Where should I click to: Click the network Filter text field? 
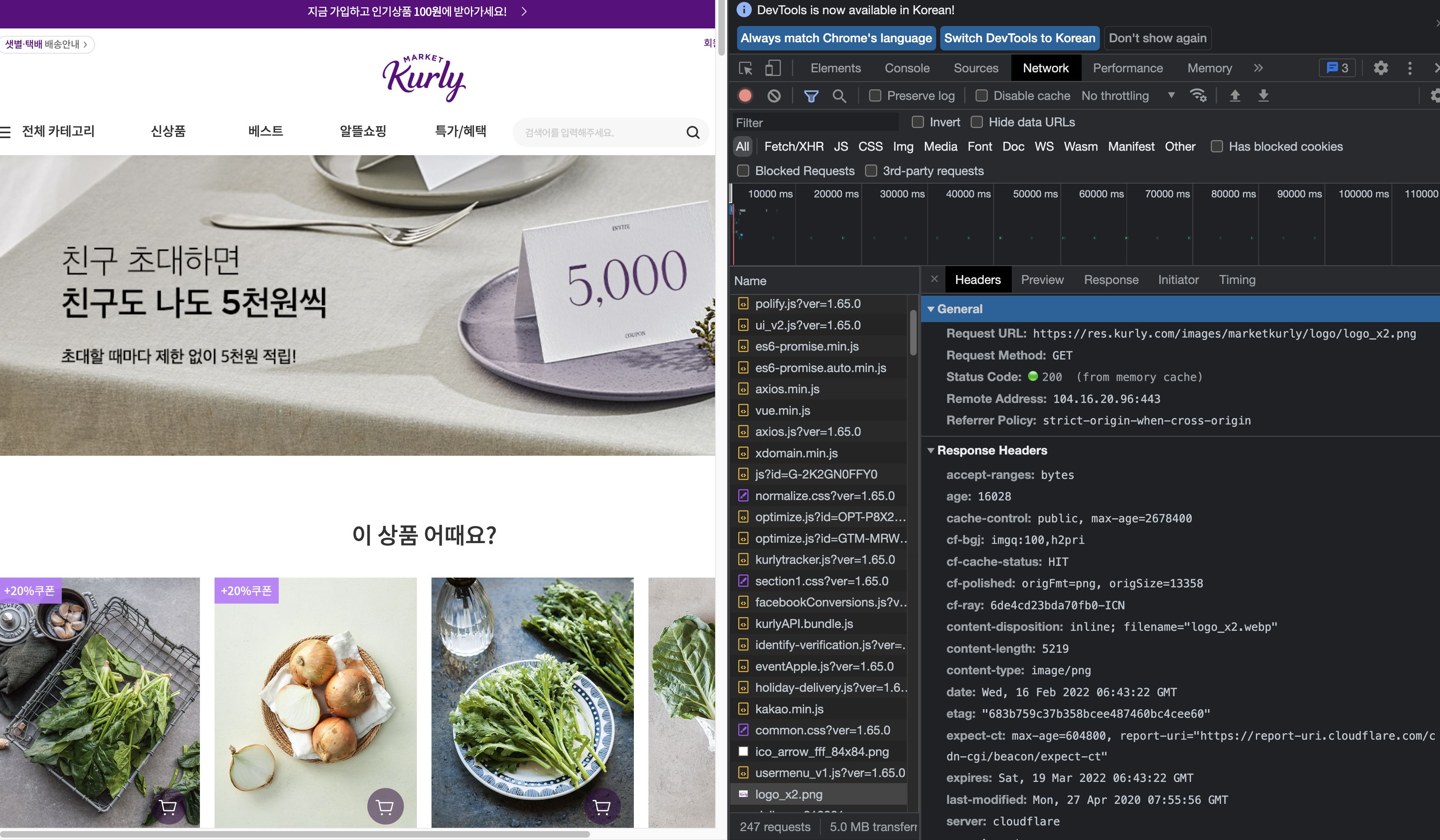tap(814, 123)
